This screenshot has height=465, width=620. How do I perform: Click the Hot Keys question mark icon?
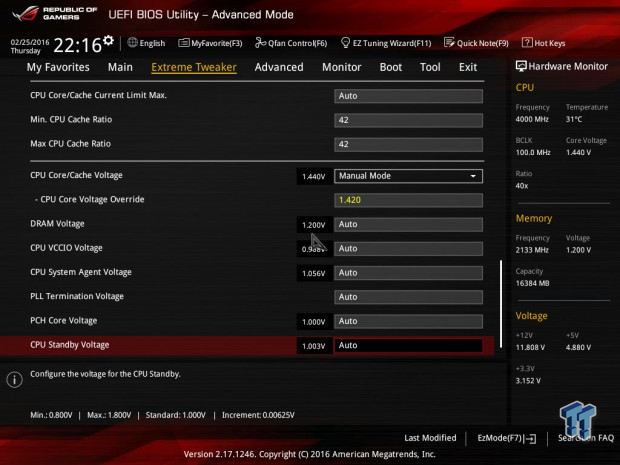(x=527, y=43)
